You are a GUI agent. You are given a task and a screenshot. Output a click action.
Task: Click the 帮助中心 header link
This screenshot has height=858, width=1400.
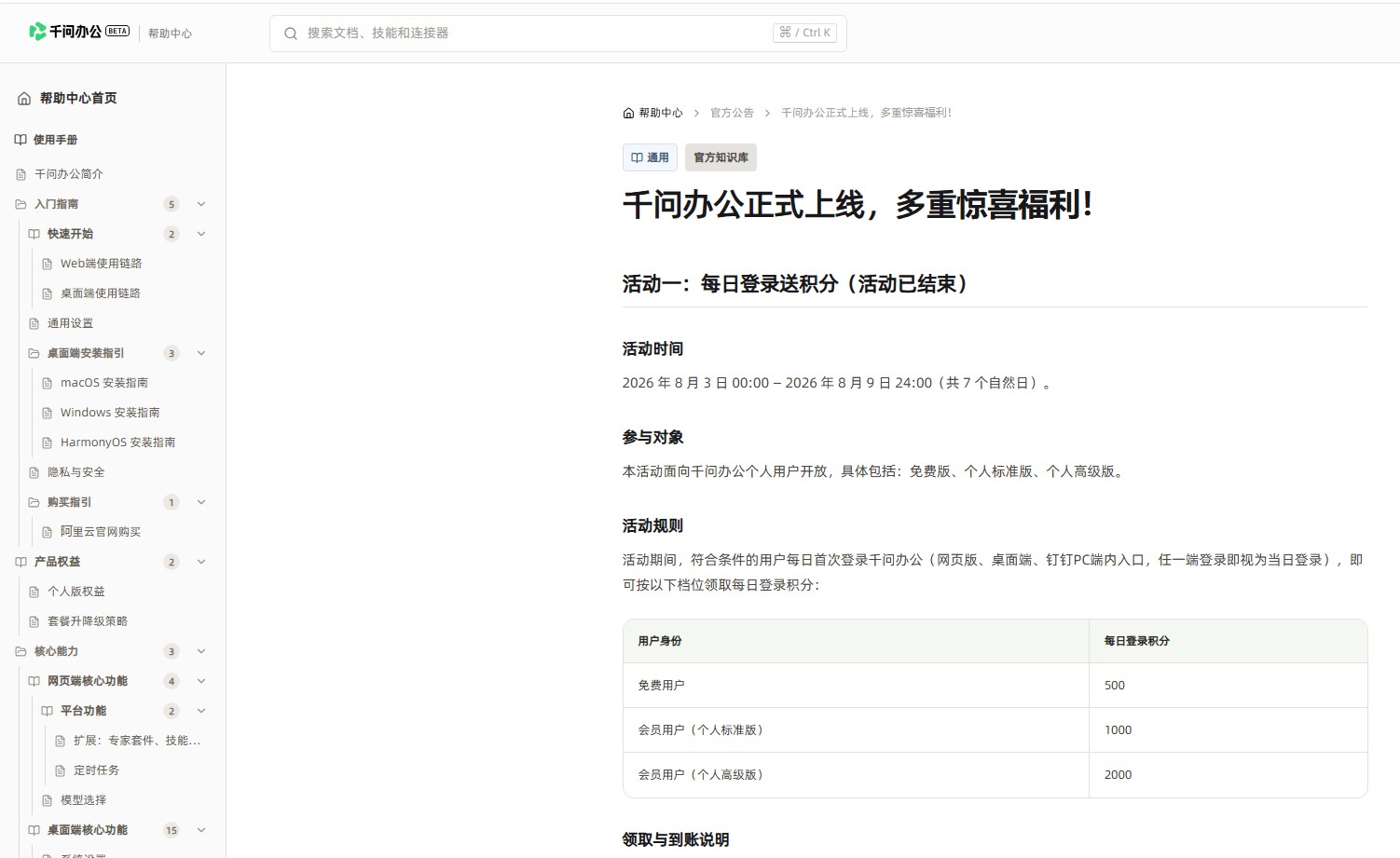coord(171,34)
